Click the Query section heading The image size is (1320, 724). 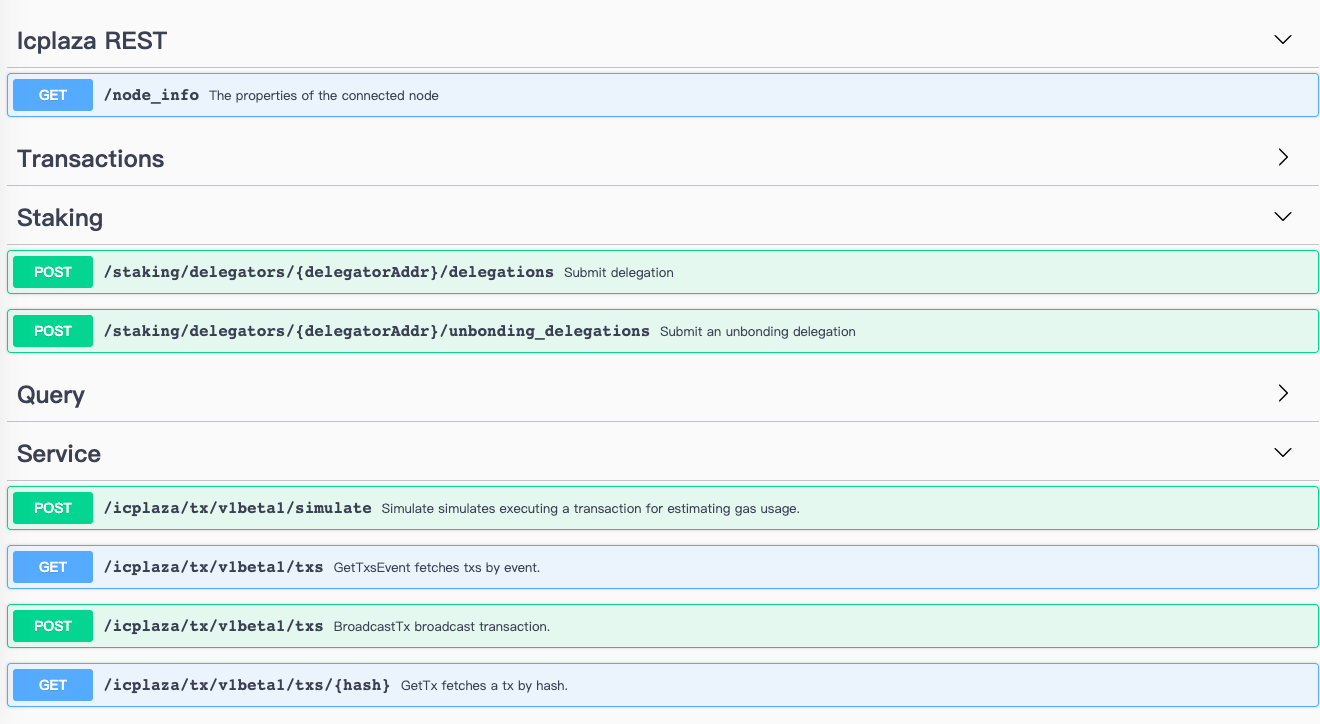point(51,395)
